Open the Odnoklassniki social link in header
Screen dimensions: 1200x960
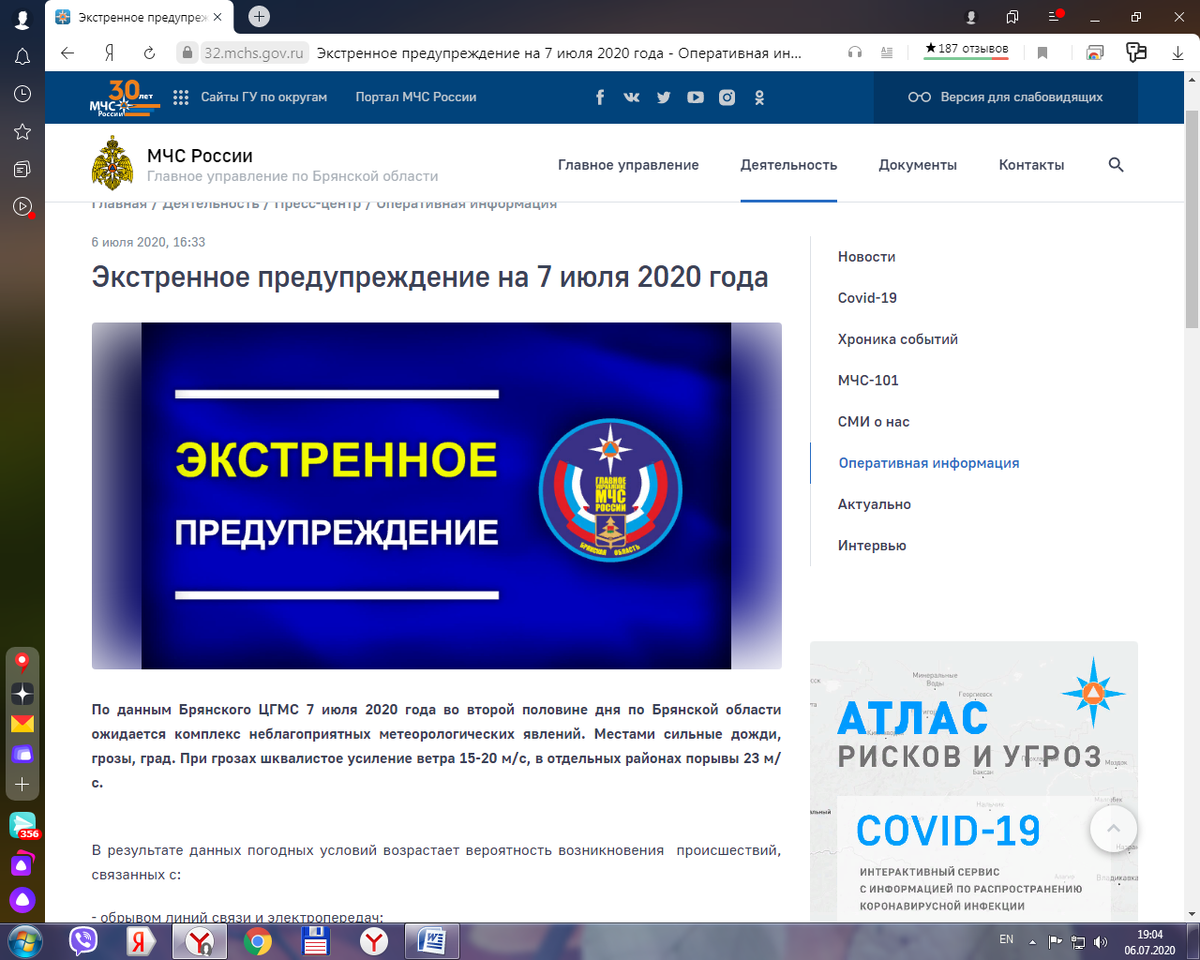pyautogui.click(x=759, y=97)
